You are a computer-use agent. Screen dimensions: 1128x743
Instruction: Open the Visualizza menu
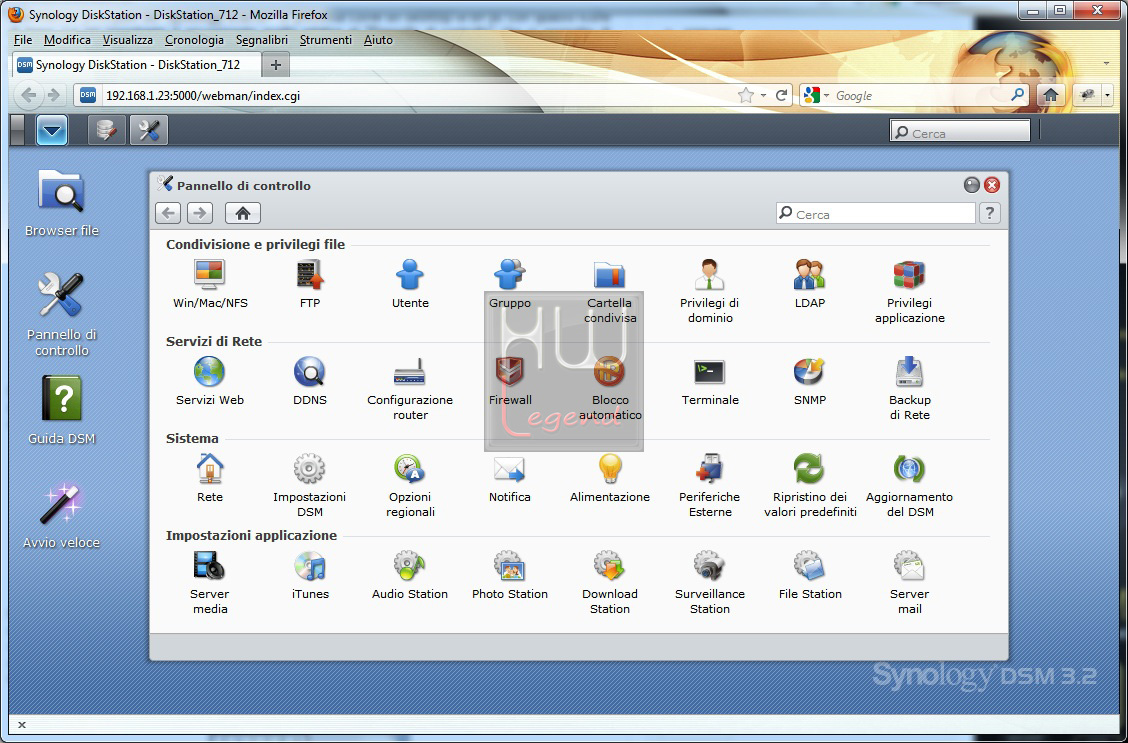coord(127,40)
